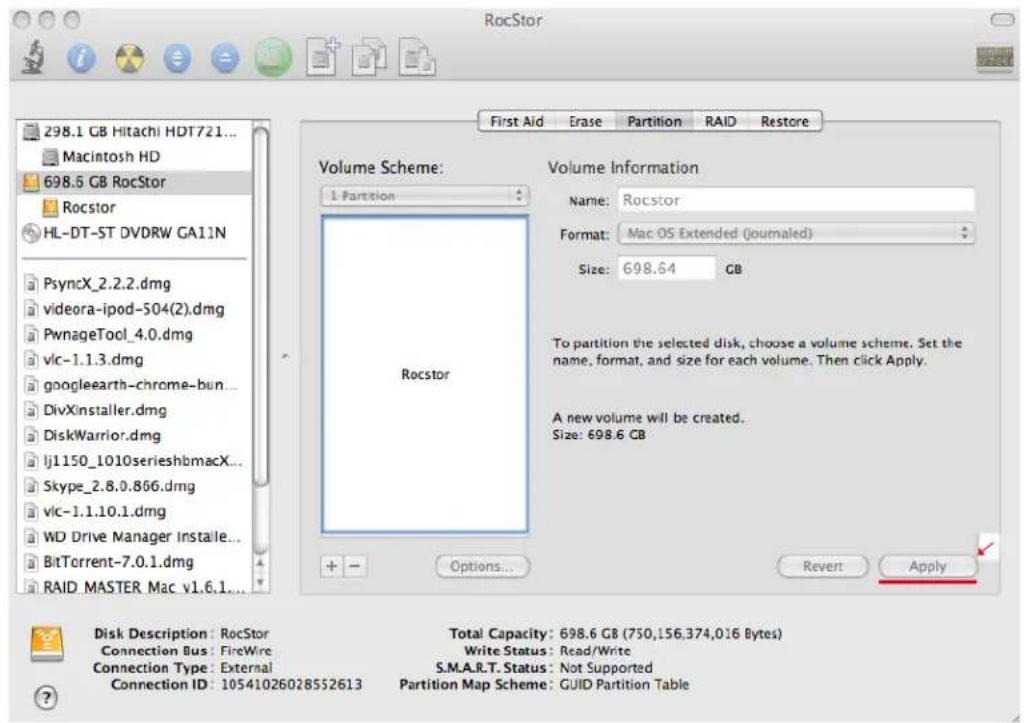The image size is (1024, 723).
Task: Select PsyncX_2.2.2.dmg image
Action: point(133,284)
